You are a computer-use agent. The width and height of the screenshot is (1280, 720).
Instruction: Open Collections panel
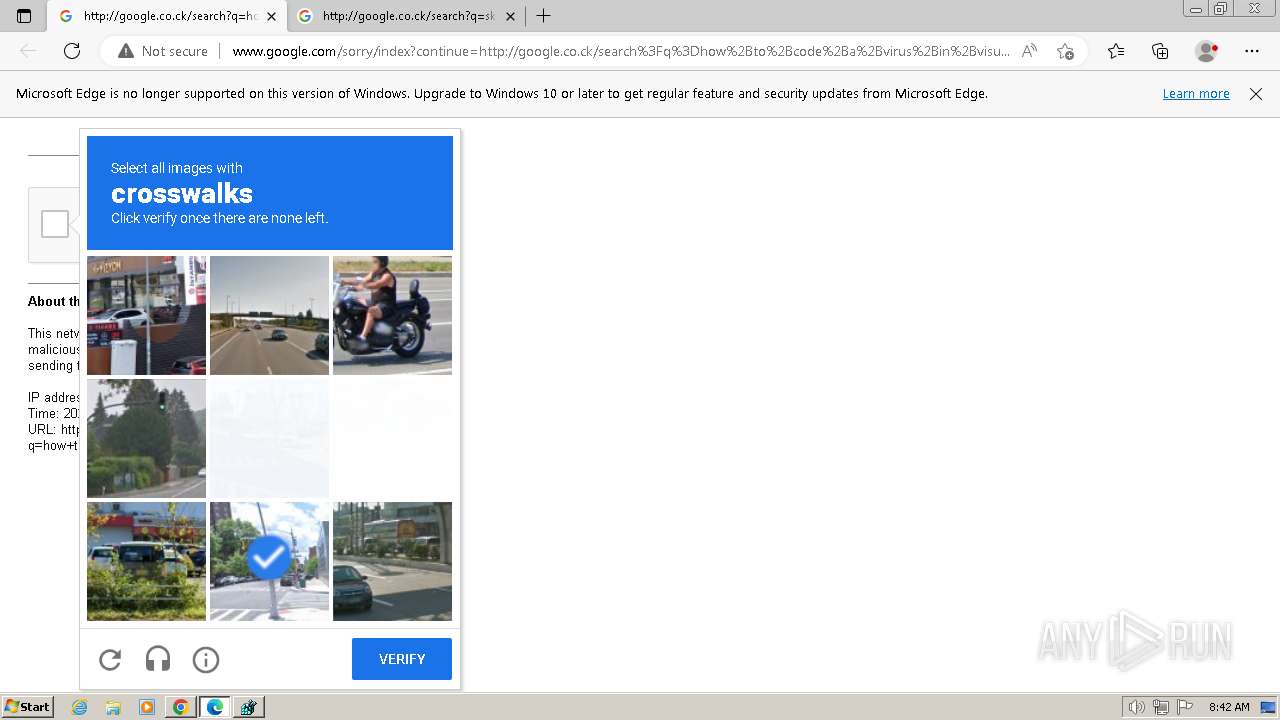click(x=1160, y=51)
